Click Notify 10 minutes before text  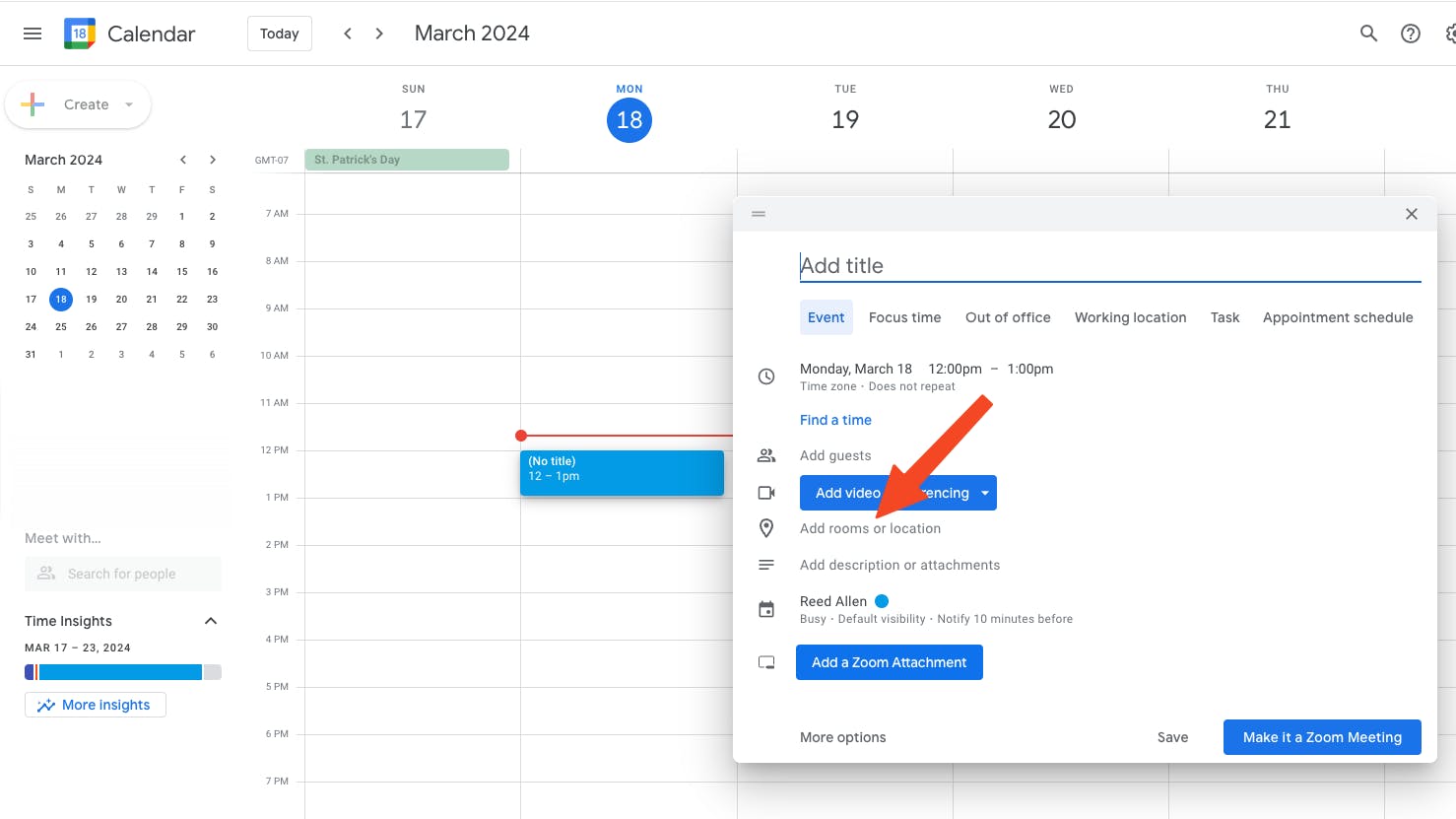(1005, 619)
